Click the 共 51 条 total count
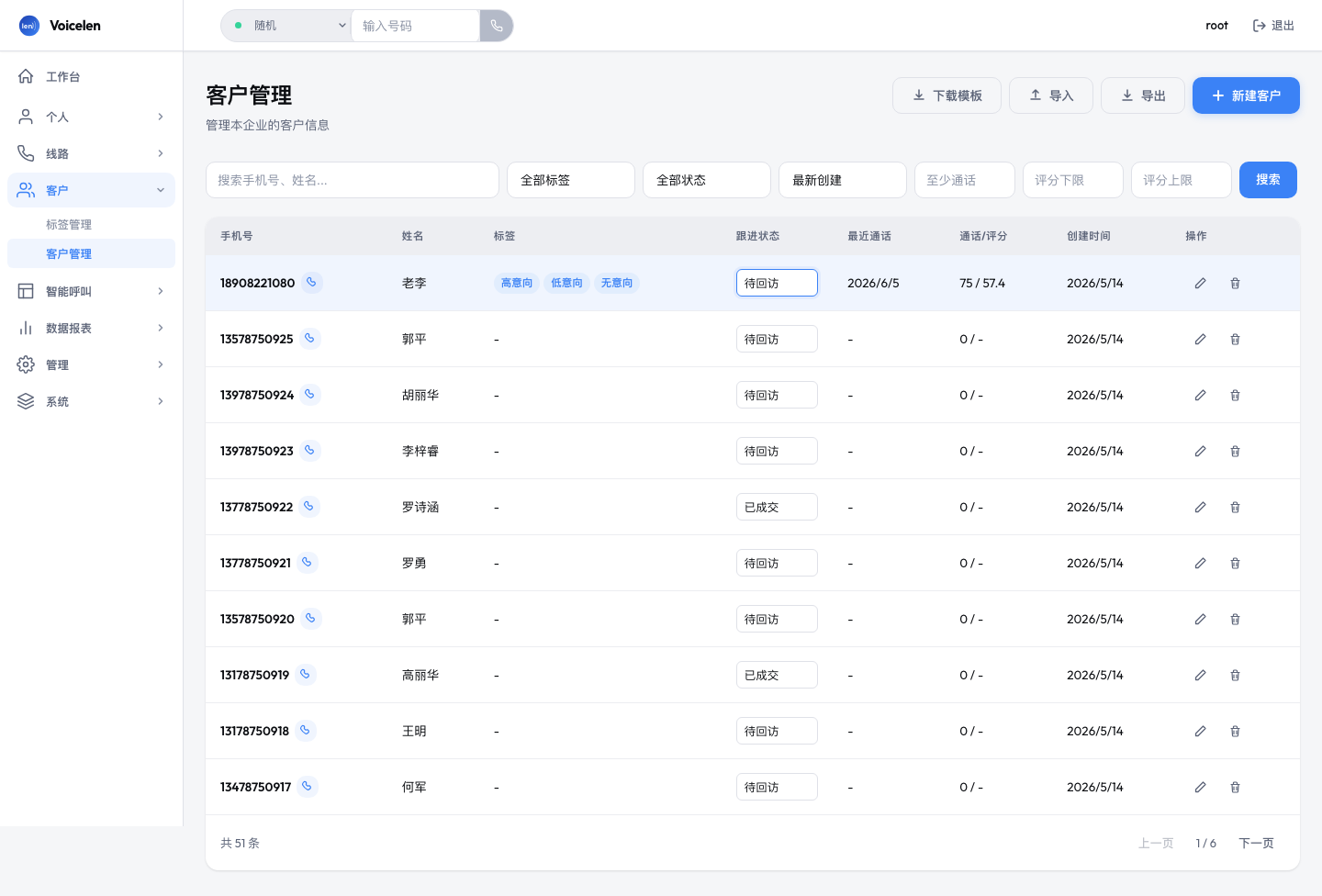 tap(240, 843)
